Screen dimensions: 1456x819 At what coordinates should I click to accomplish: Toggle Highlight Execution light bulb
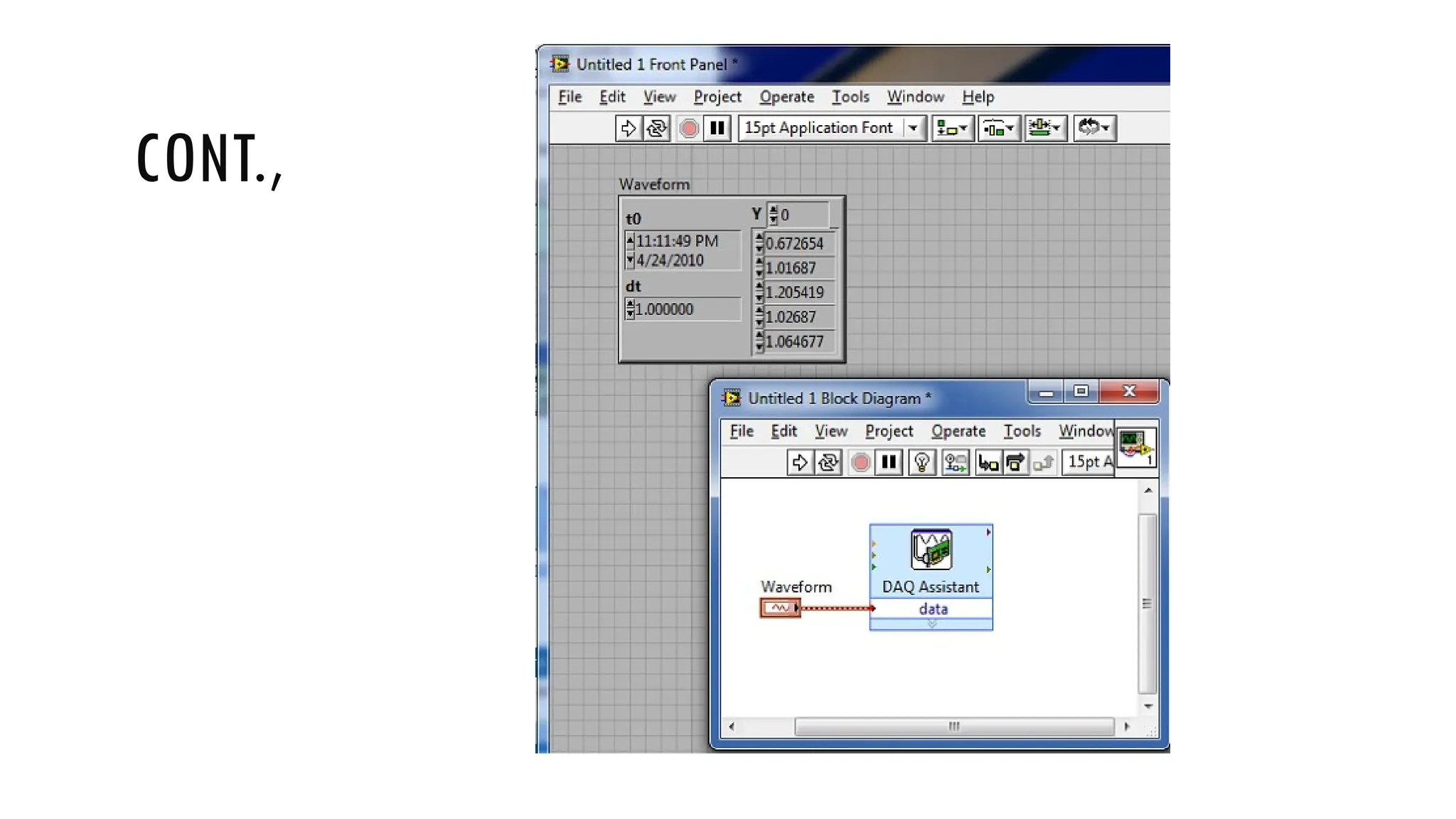[921, 463]
